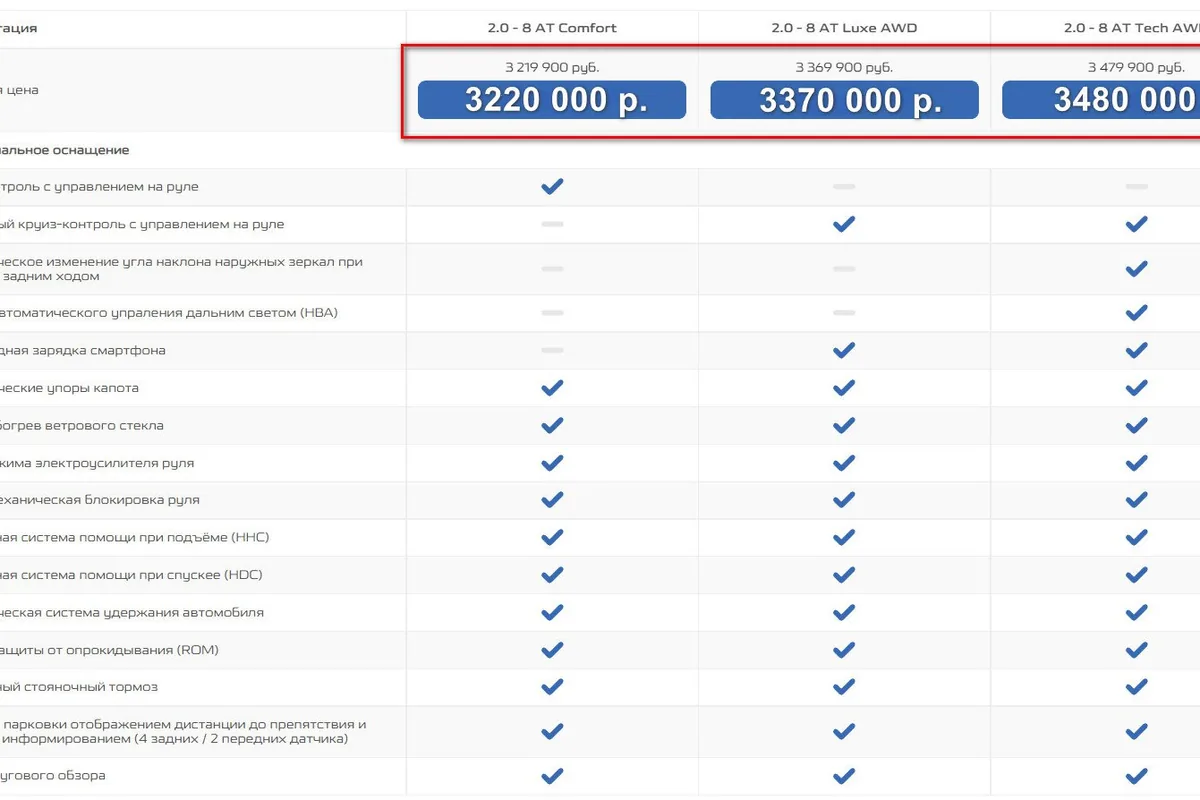The image size is (1200, 800).
Task: Click Luxe AWD dash in HBA row
Action: (844, 313)
